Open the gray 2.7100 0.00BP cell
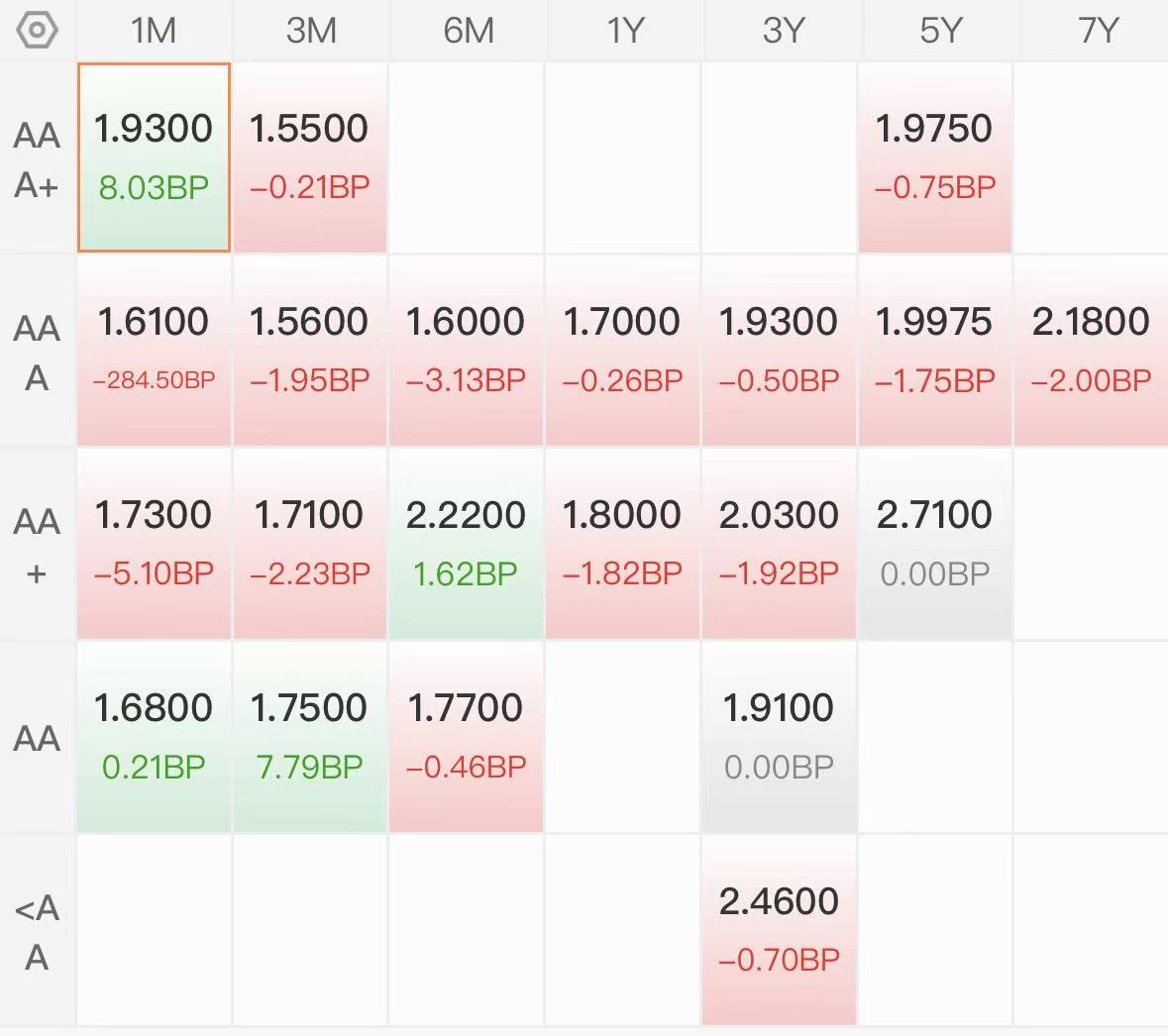Image resolution: width=1168 pixels, height=1036 pixels. (x=934, y=544)
